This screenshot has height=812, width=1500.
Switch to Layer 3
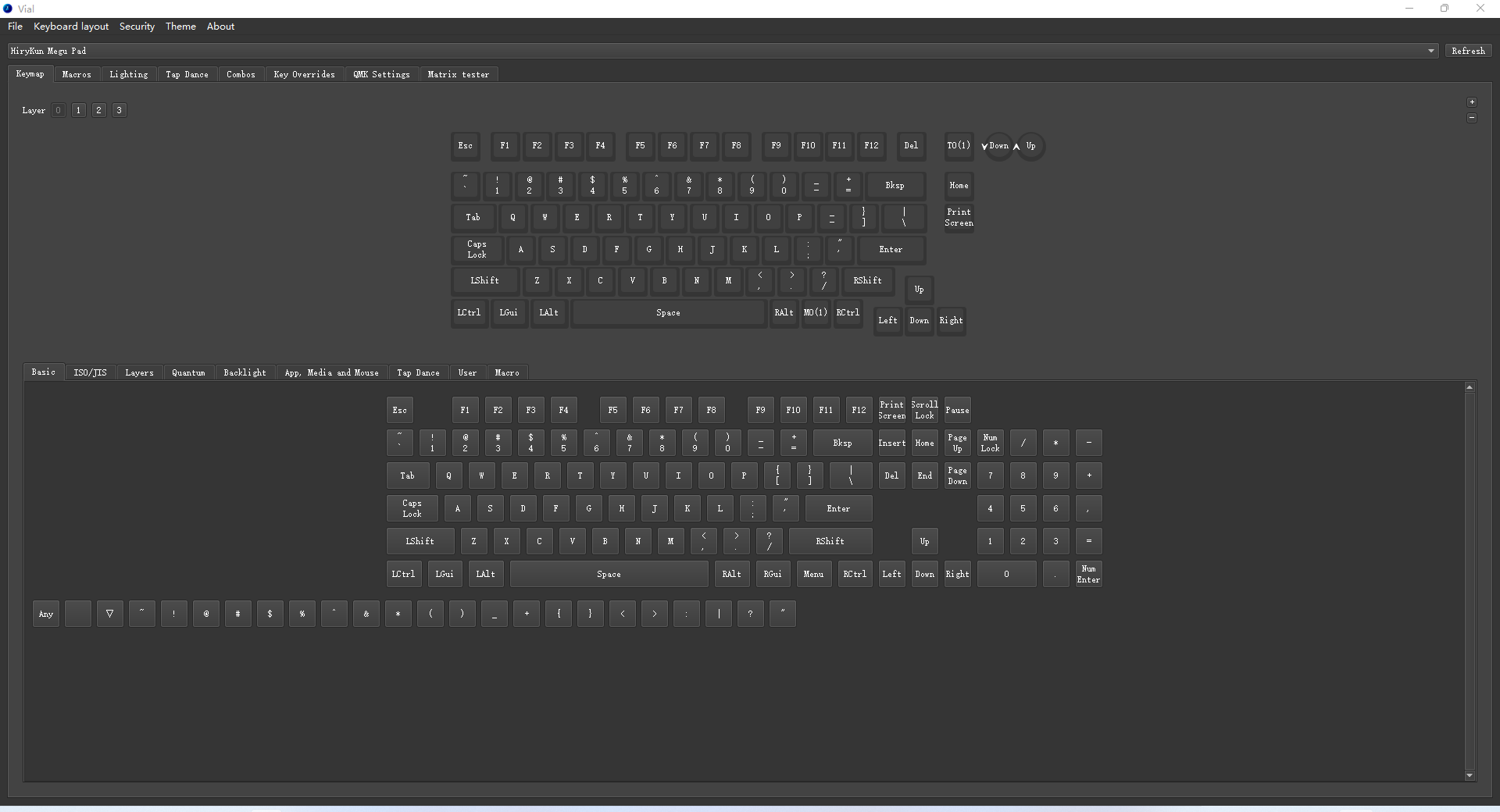(119, 110)
